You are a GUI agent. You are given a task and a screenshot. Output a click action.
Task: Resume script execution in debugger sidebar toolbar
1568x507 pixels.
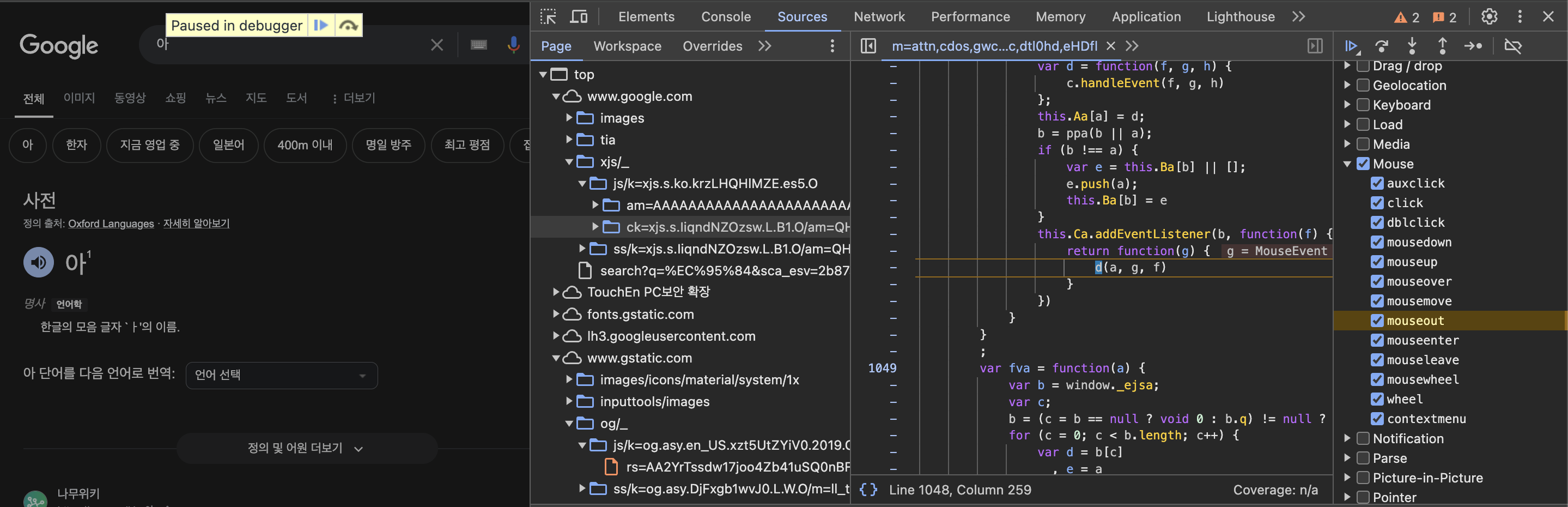[1351, 46]
